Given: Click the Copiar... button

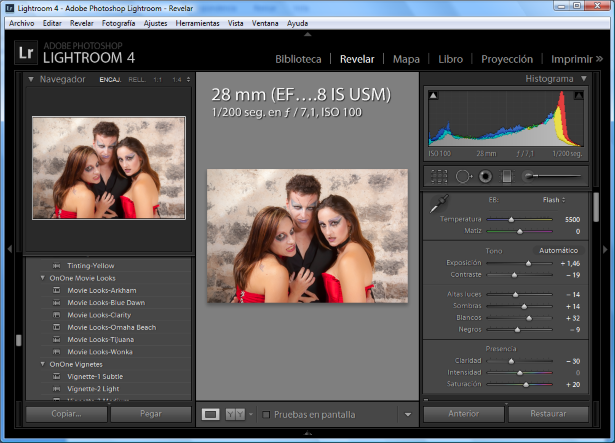Looking at the screenshot, I should pos(66,414).
